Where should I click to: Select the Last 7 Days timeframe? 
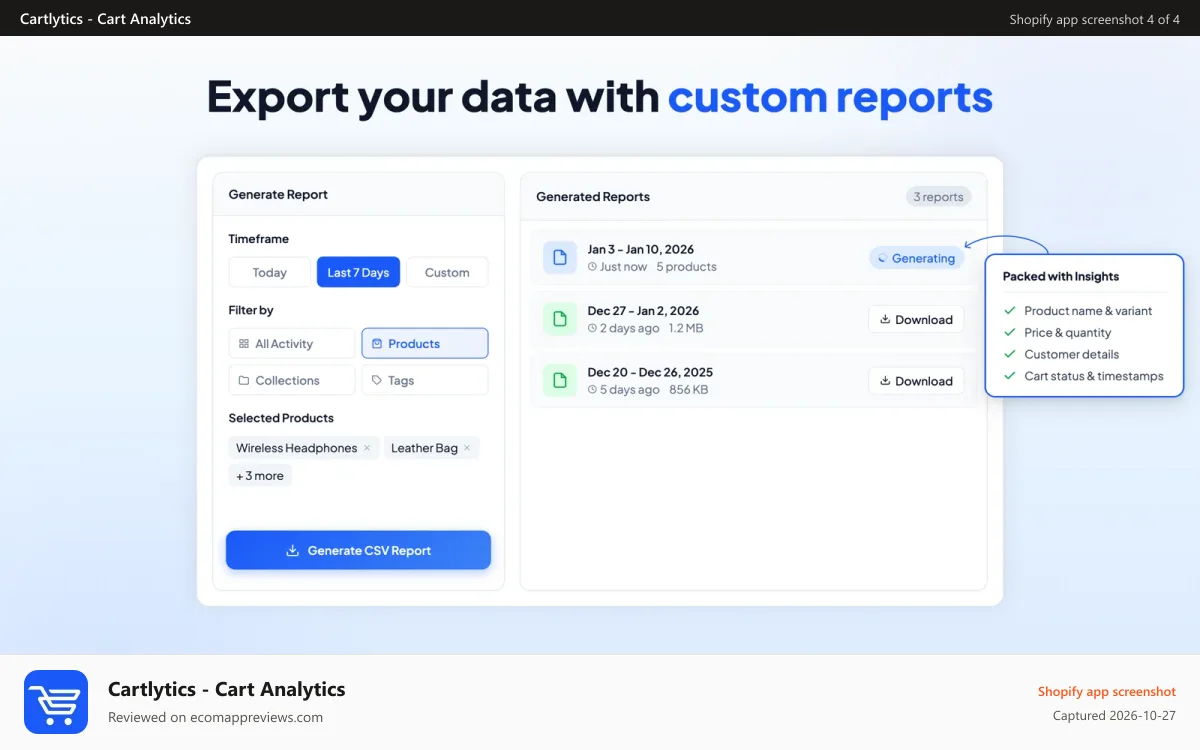point(358,272)
